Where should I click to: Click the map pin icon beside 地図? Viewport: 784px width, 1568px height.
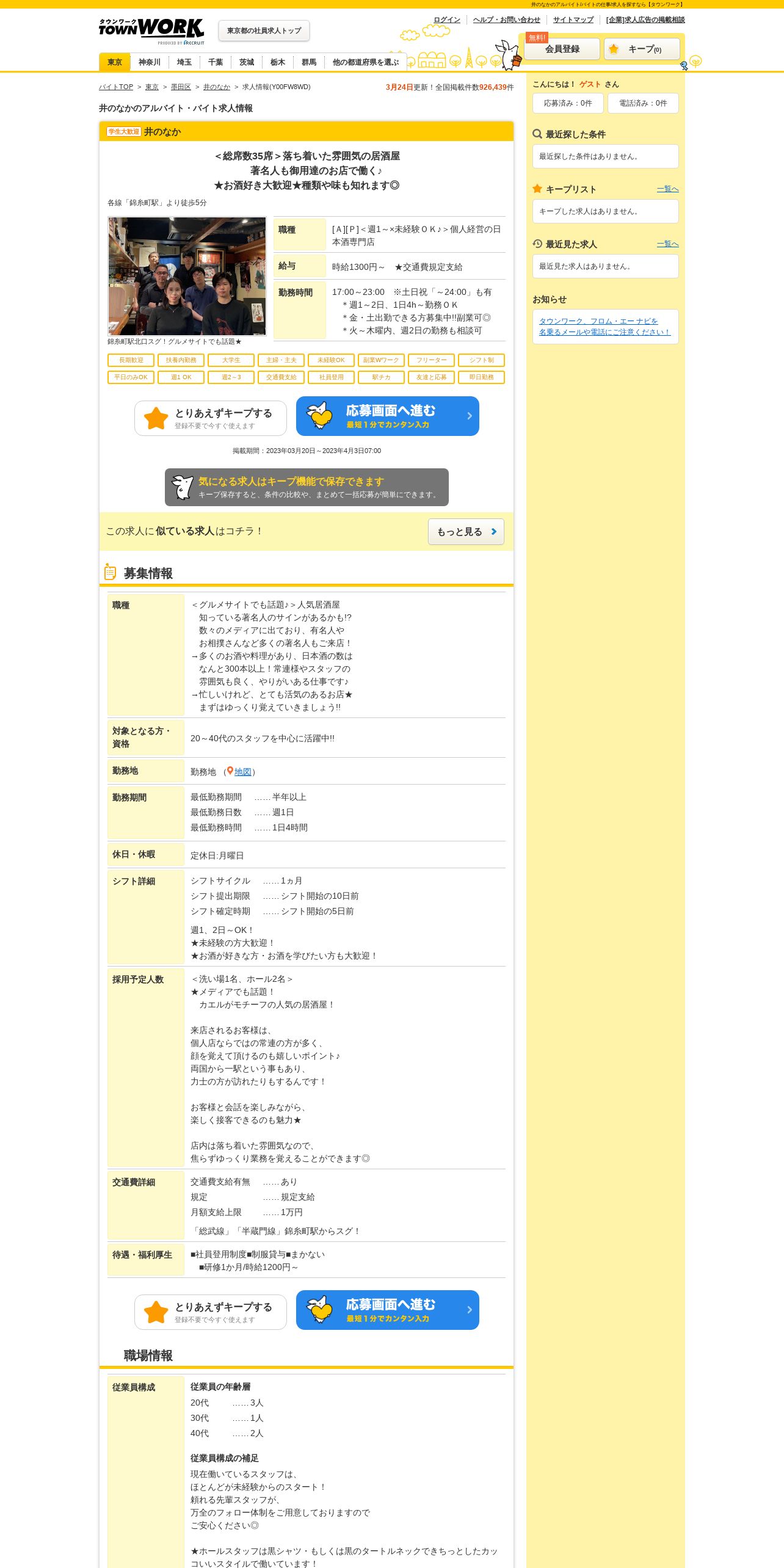point(230,771)
